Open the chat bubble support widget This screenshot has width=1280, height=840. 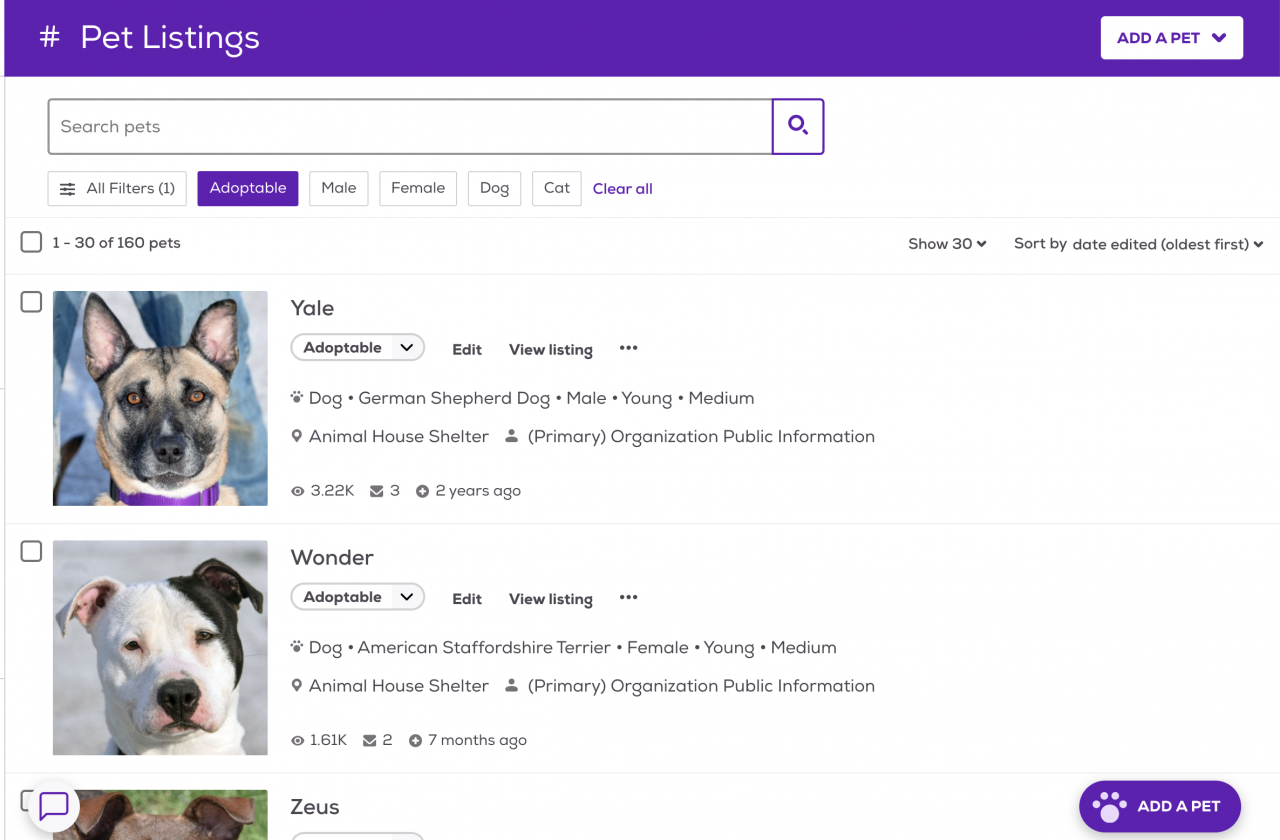pos(54,805)
